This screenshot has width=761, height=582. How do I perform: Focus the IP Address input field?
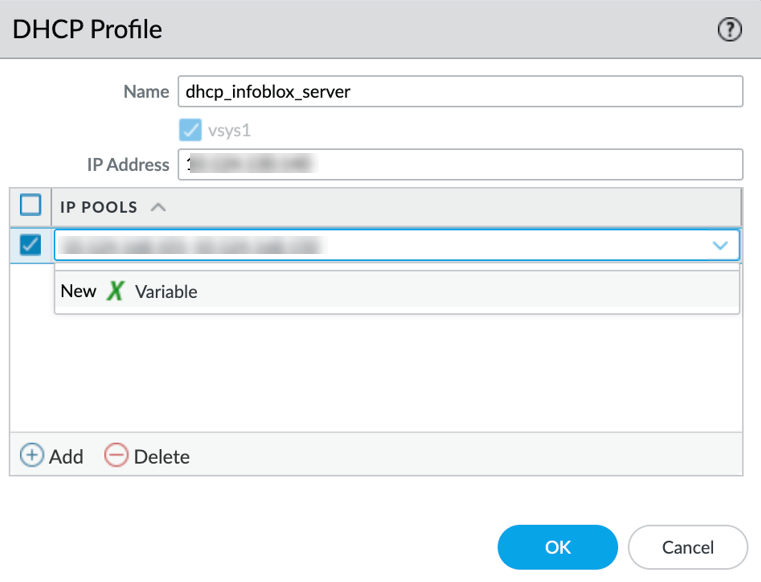tap(460, 164)
